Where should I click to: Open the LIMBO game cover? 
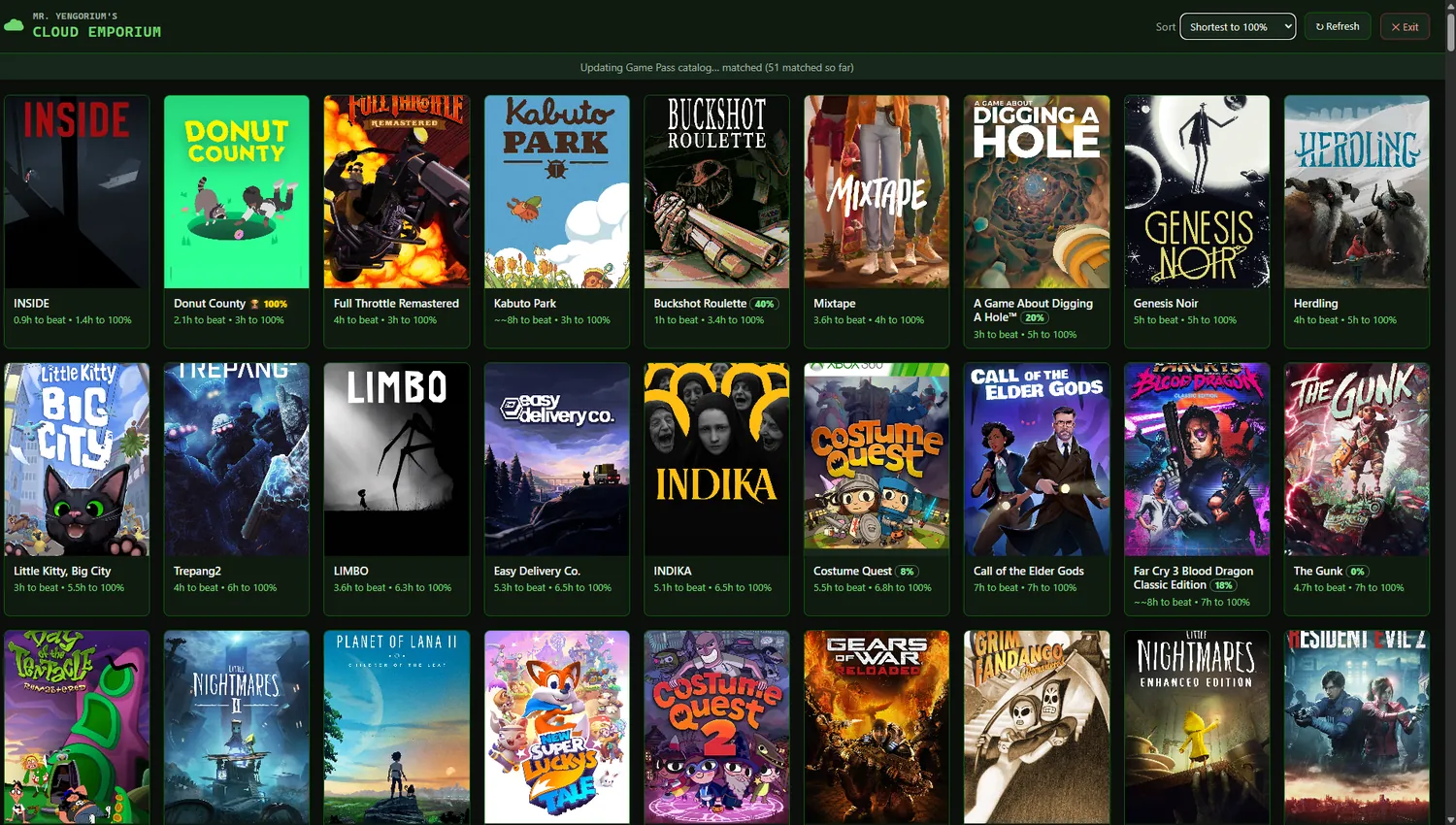(396, 459)
